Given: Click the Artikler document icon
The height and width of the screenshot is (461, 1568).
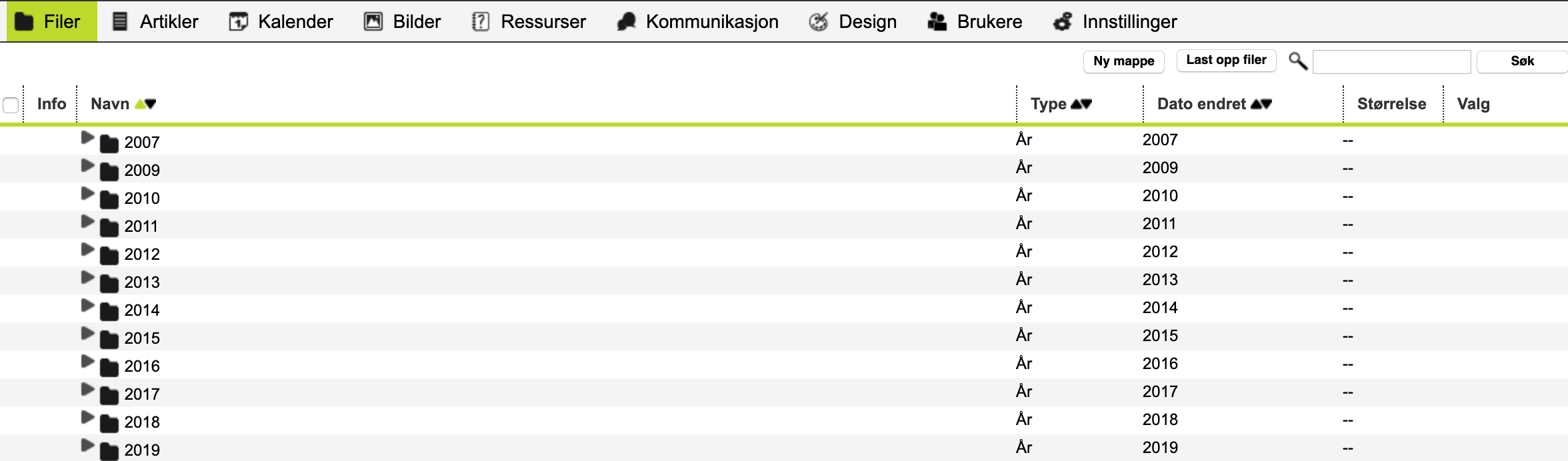Looking at the screenshot, I should point(119,21).
